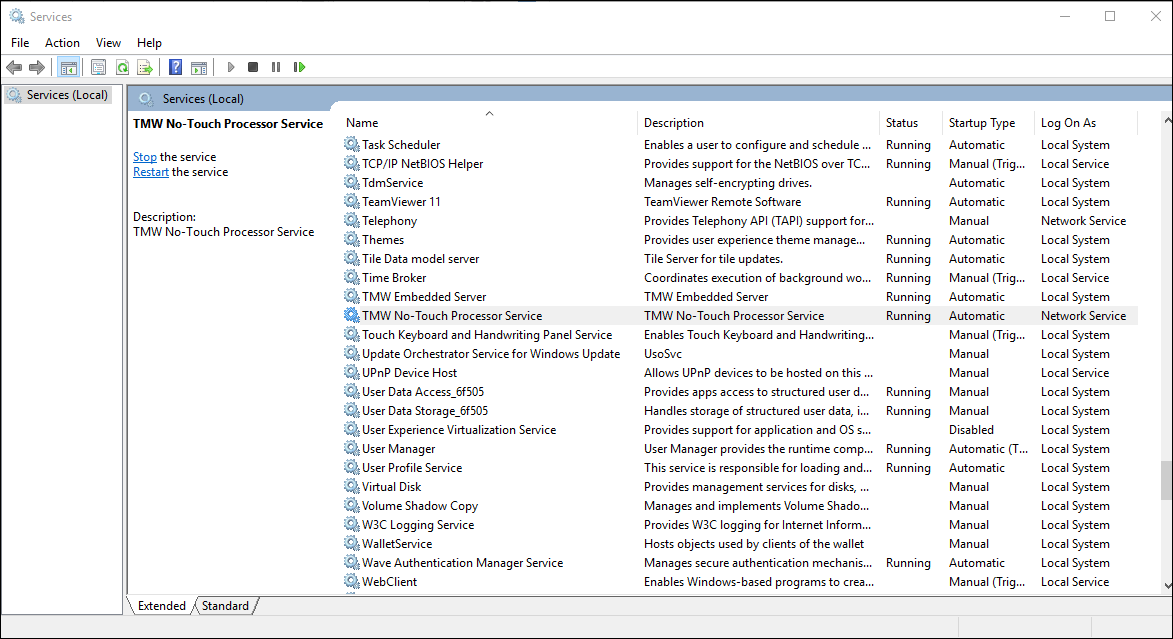Sort by the Startup Type column header

coord(981,123)
